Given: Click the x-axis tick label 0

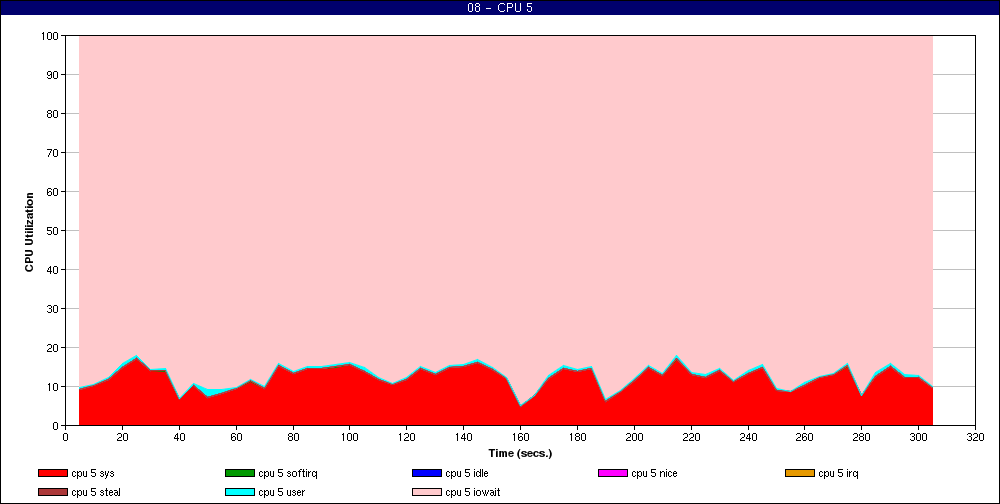Looking at the screenshot, I should coord(65,437).
